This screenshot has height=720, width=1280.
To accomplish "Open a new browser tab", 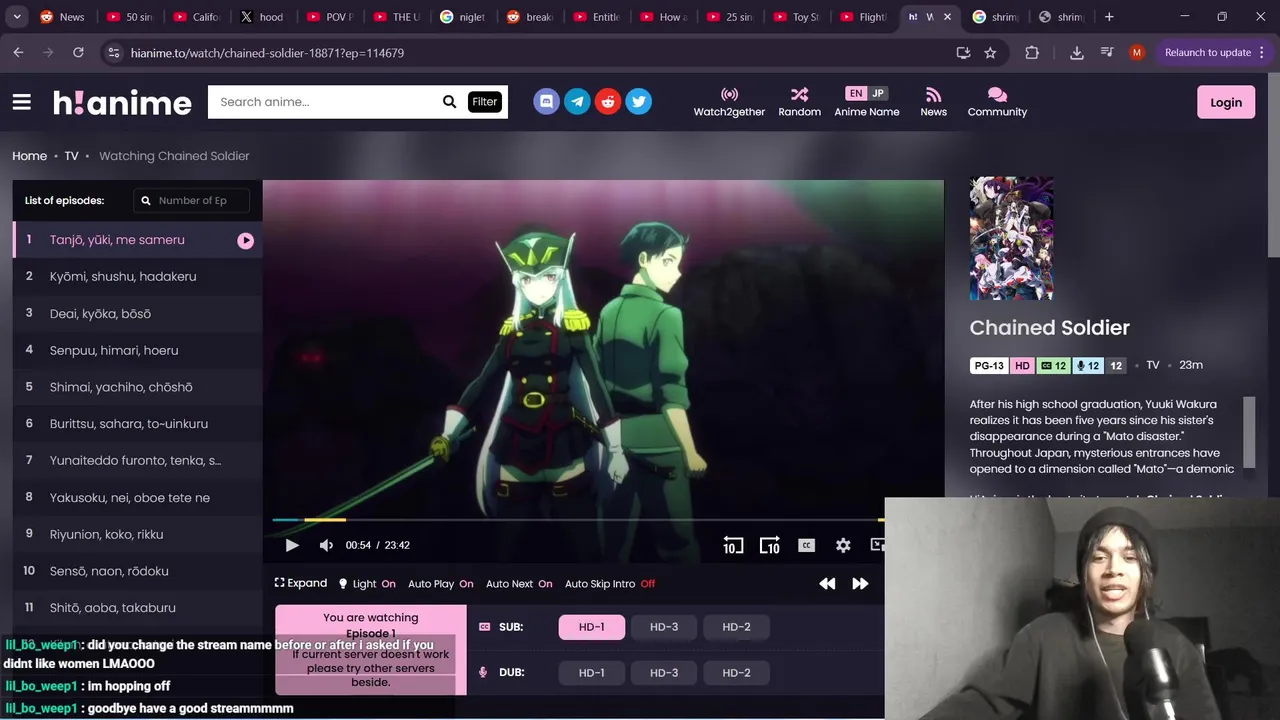I will [x=1109, y=17].
